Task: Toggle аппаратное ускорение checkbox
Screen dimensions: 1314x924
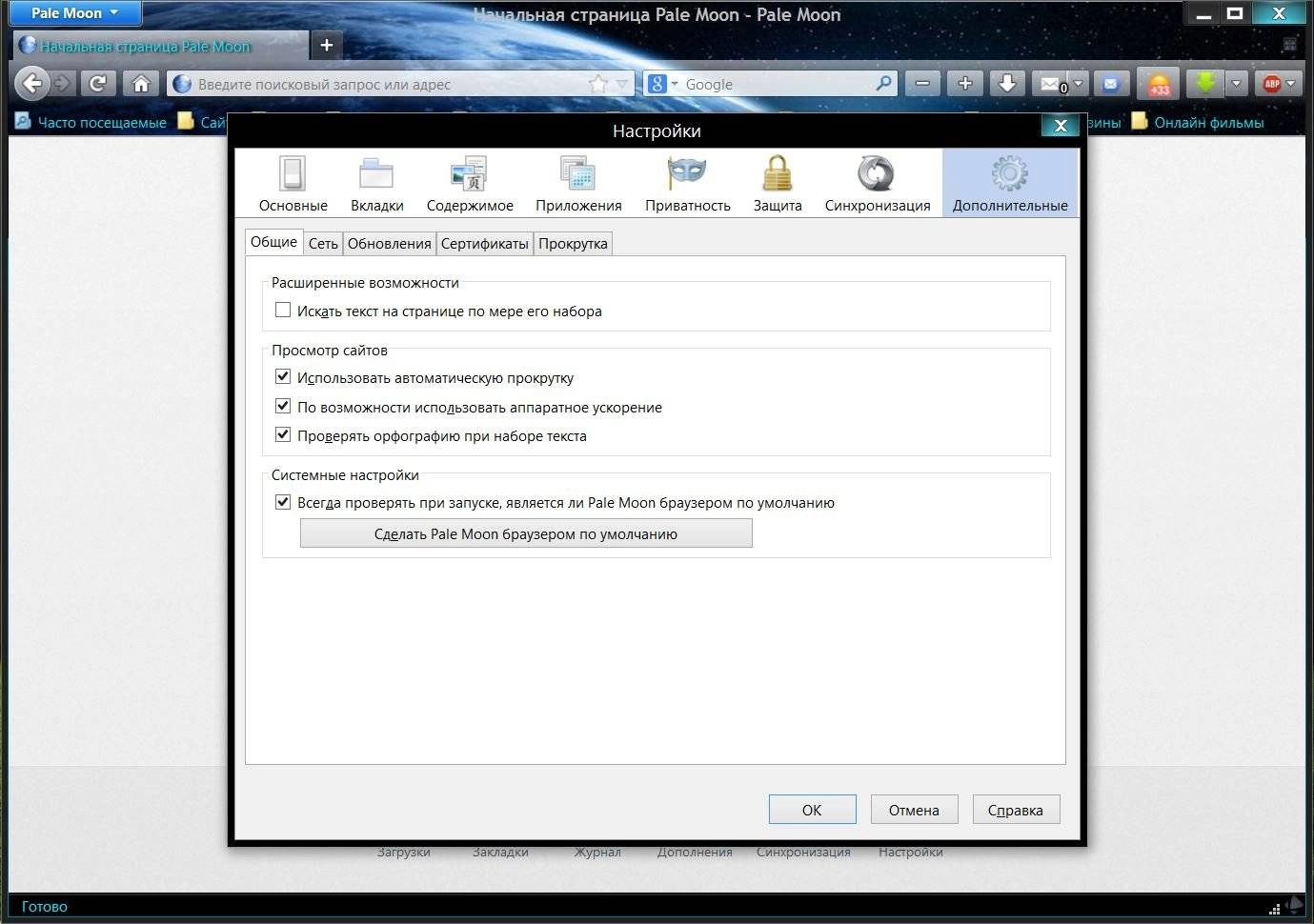Action: (x=283, y=406)
